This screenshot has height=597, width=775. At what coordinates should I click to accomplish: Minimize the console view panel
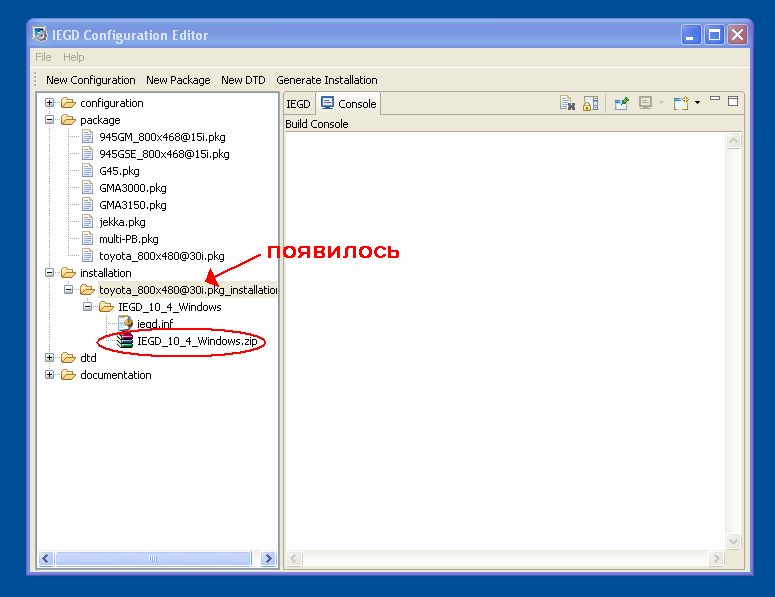coord(716,101)
